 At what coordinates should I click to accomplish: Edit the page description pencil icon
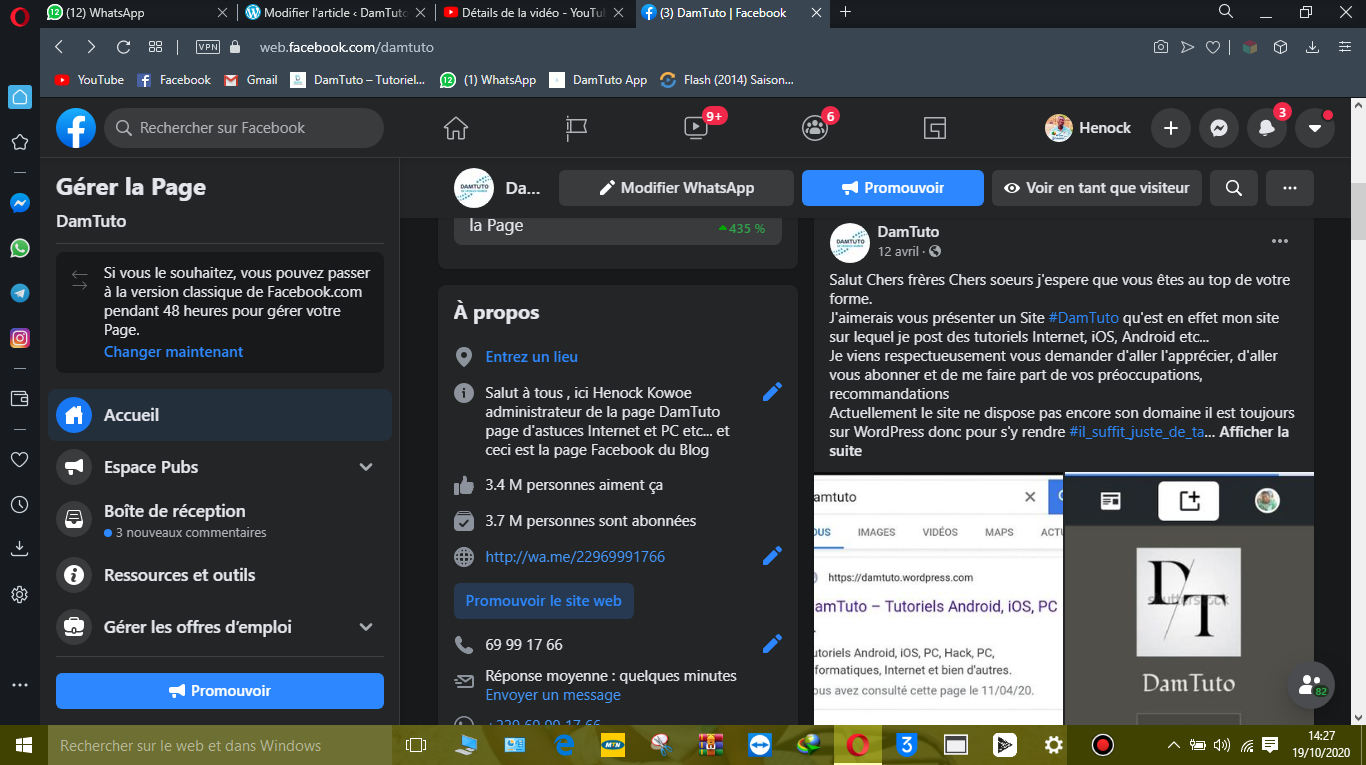click(772, 392)
